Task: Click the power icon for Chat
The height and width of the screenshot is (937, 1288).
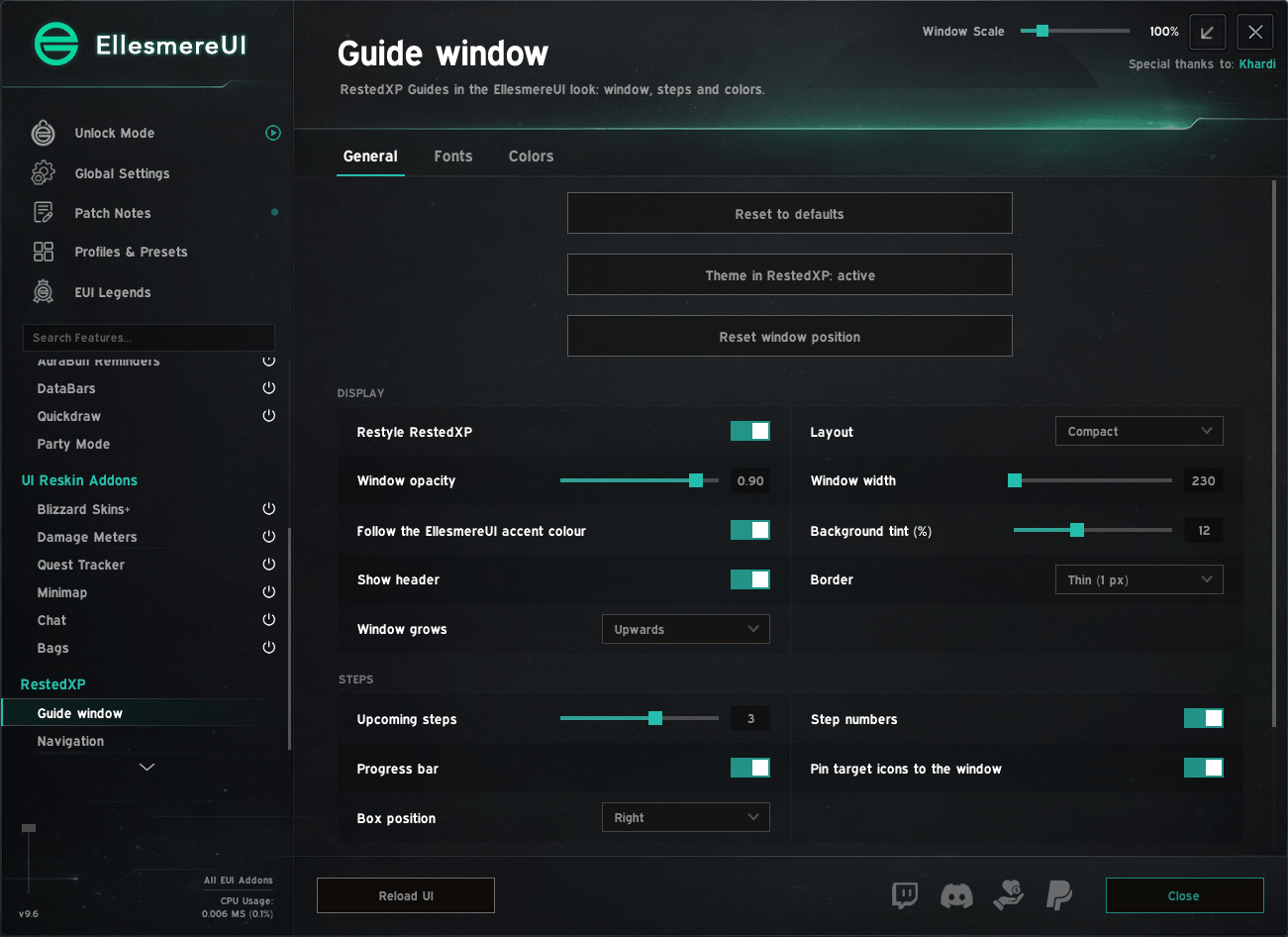Action: (x=269, y=620)
